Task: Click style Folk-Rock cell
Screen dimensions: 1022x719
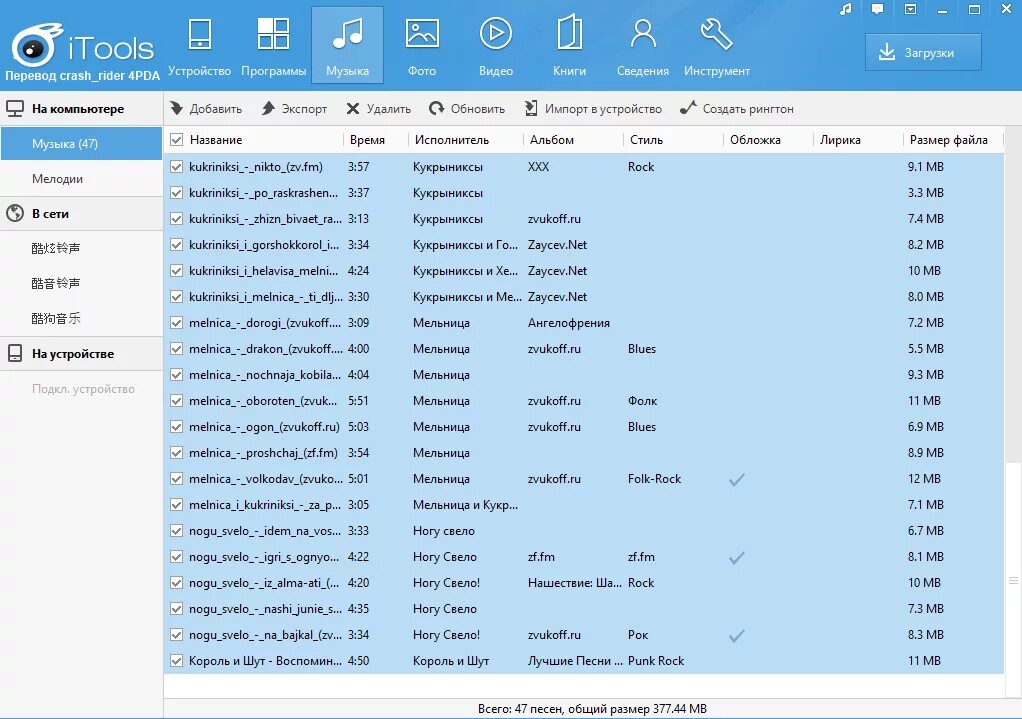Action: click(x=654, y=479)
